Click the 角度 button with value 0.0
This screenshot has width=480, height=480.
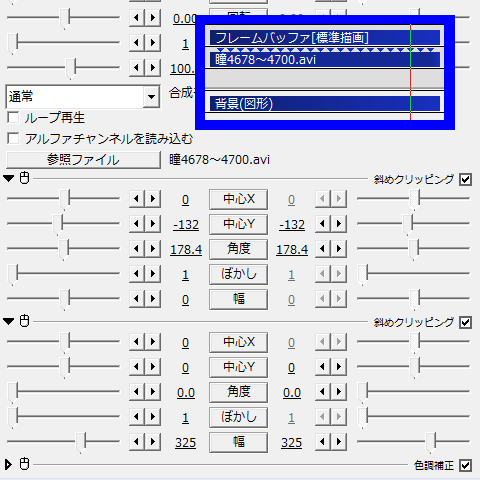coord(238,392)
